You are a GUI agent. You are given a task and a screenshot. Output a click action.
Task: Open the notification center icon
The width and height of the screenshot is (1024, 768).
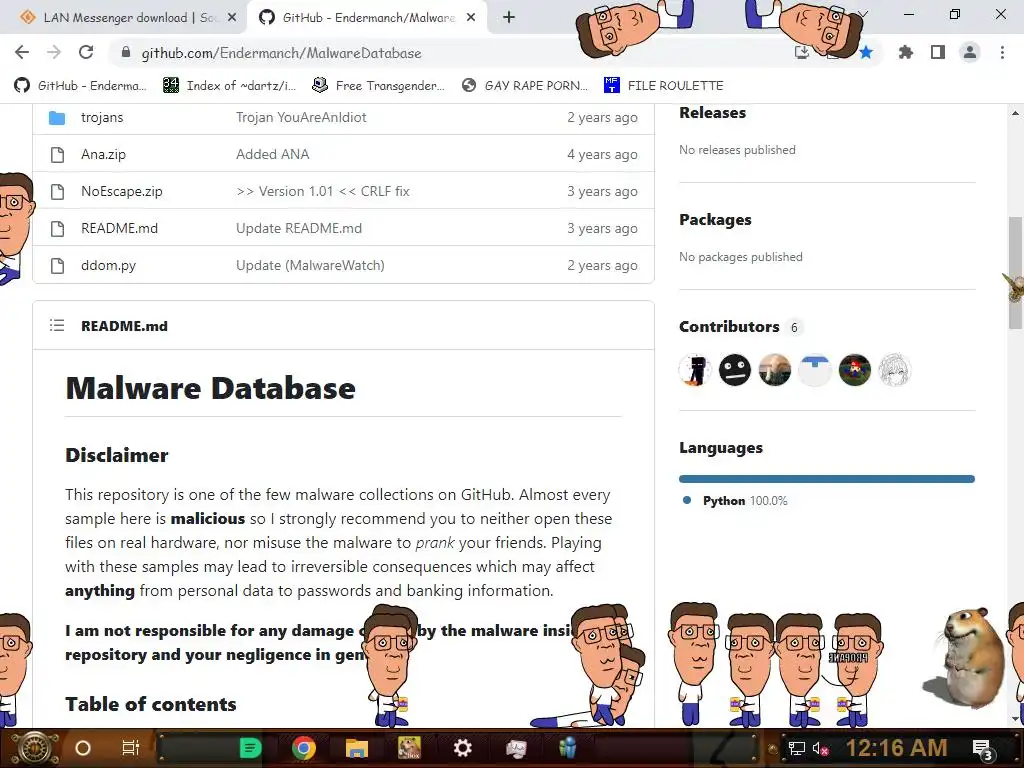click(x=984, y=750)
